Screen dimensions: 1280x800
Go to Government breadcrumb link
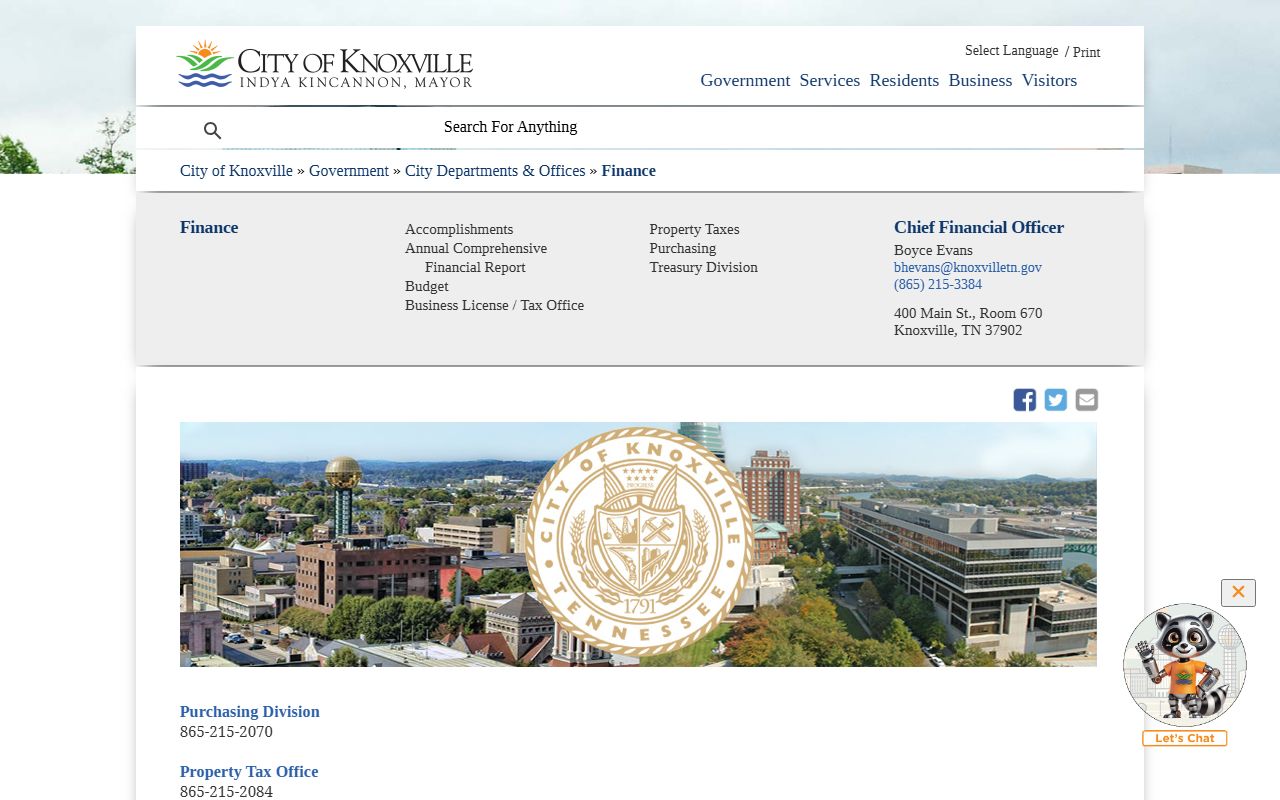click(x=349, y=171)
